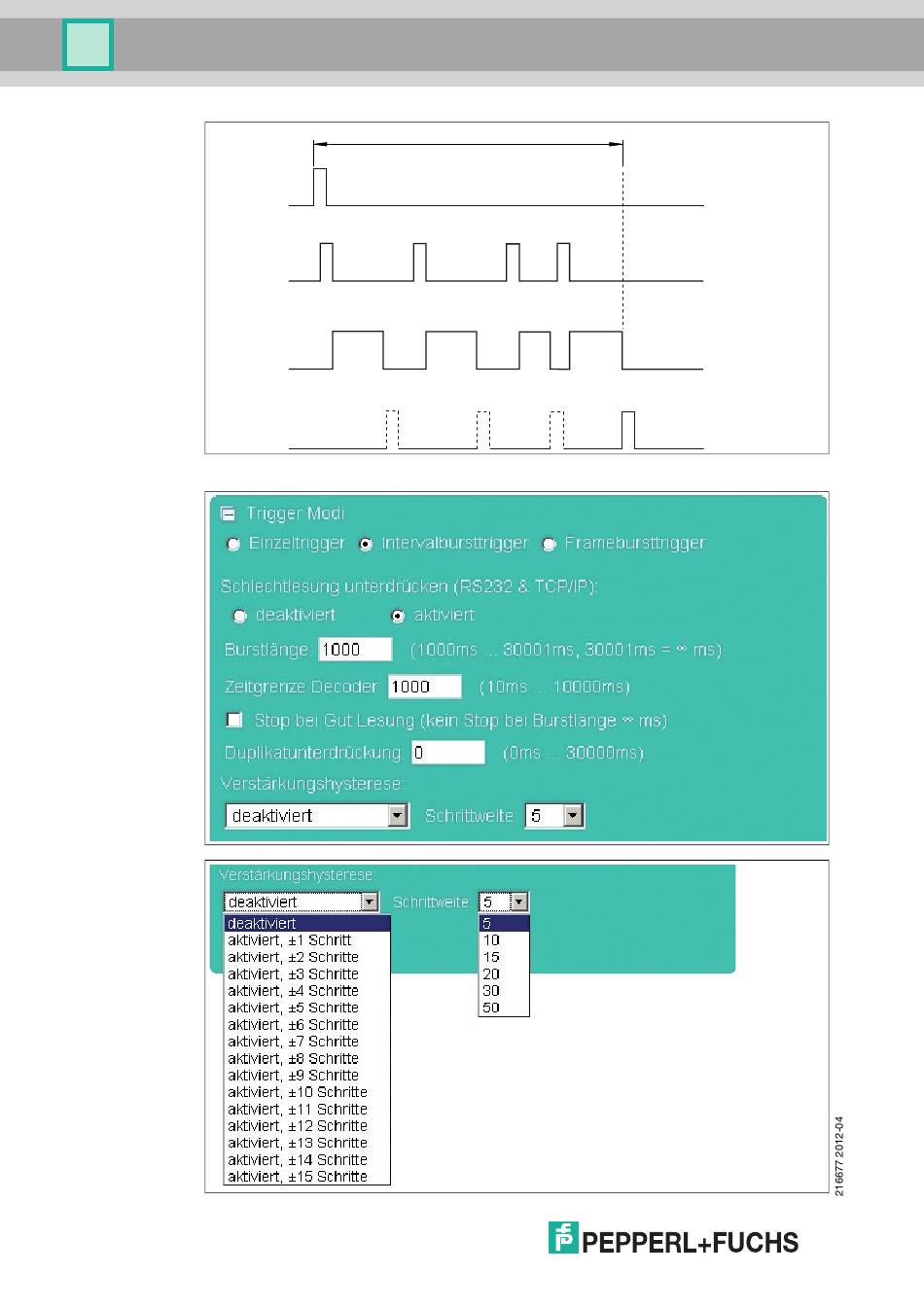Pick Schrittweite value 50
Viewport: 924px width, 1309px height.
(x=504, y=1008)
